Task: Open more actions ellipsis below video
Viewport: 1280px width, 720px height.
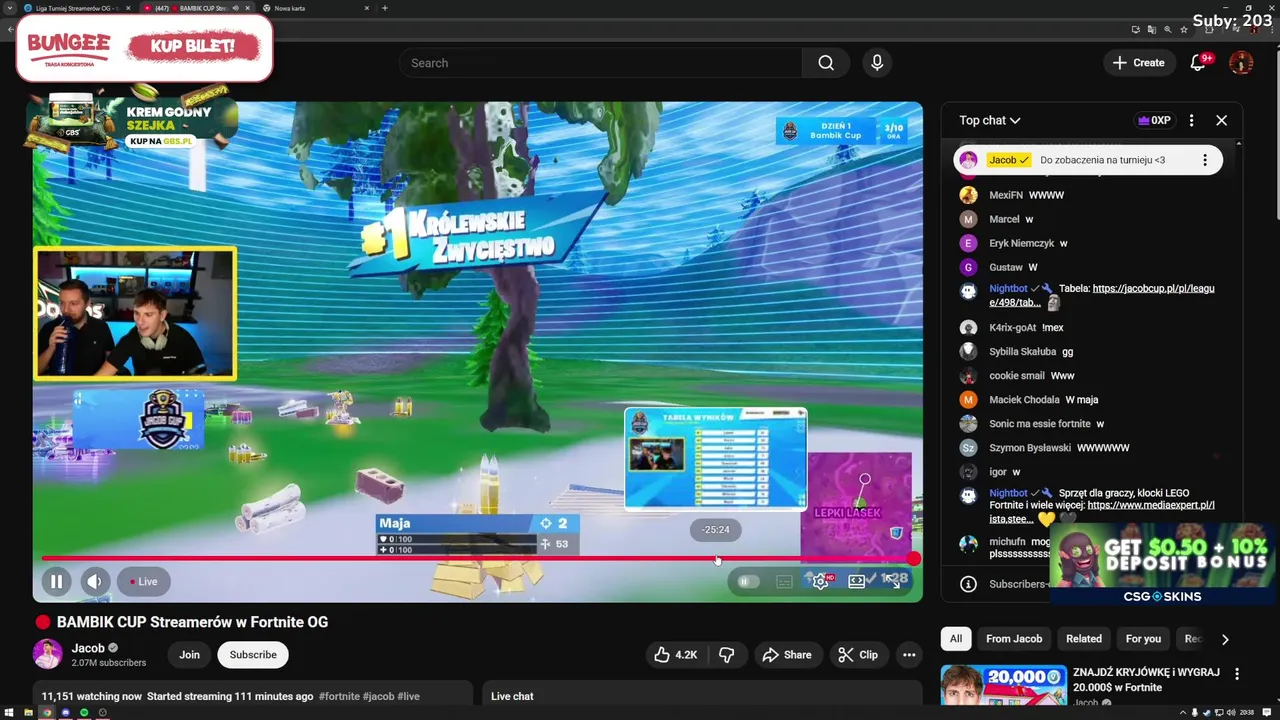Action: click(x=909, y=655)
